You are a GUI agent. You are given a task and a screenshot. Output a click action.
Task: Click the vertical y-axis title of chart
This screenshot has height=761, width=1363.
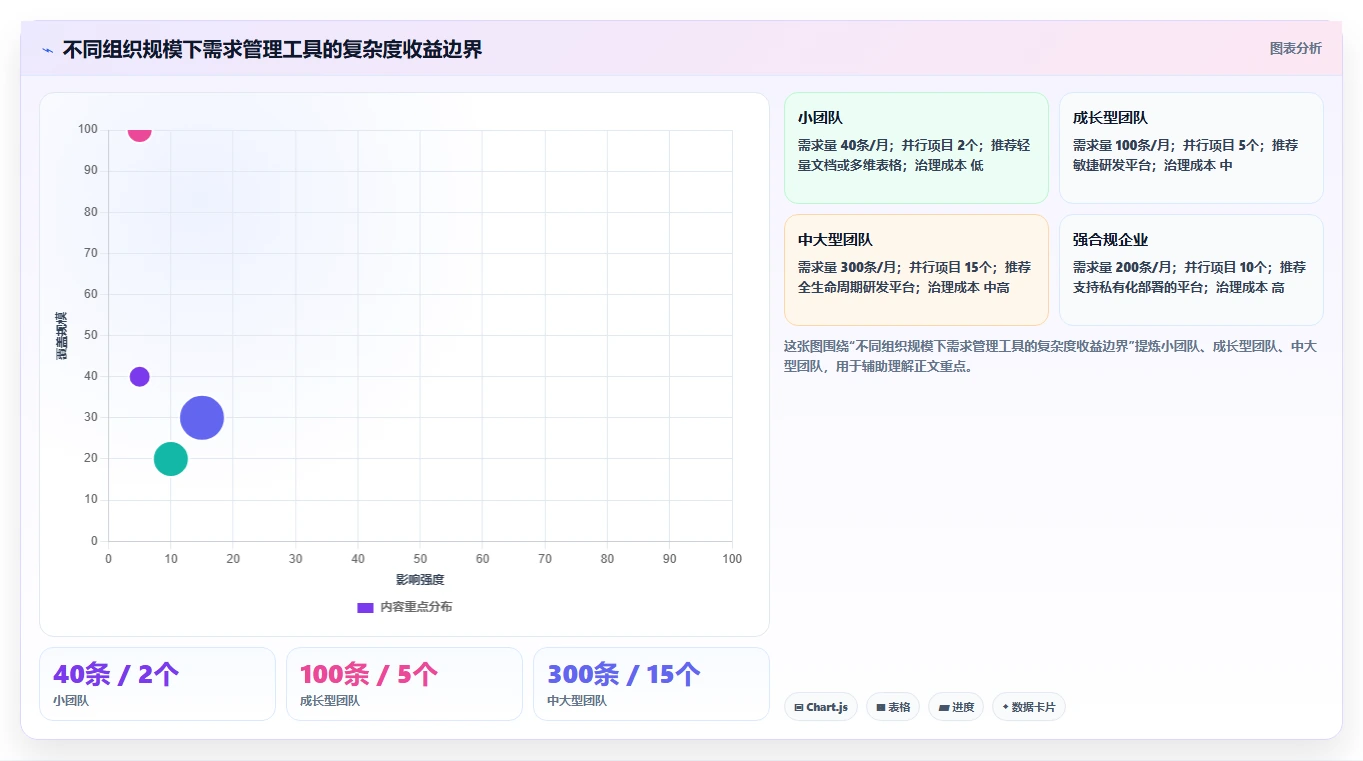point(62,336)
